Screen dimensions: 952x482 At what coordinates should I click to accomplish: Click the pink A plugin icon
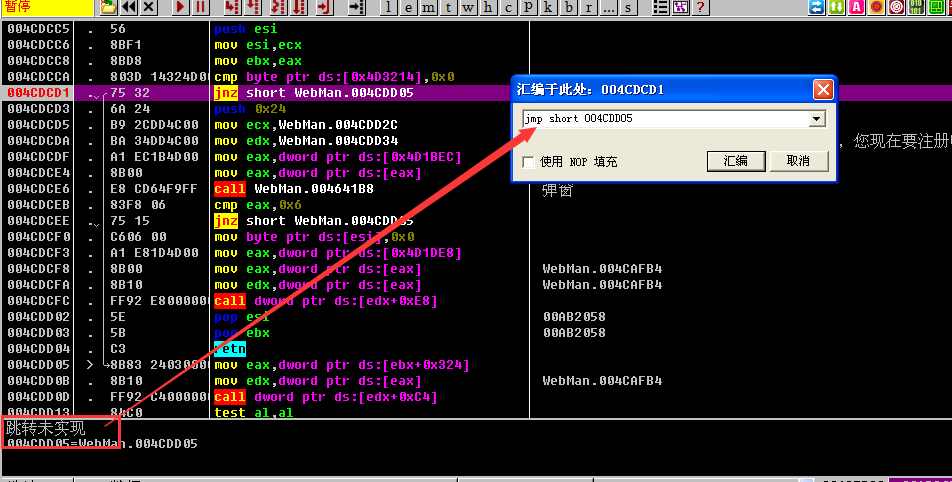857,7
